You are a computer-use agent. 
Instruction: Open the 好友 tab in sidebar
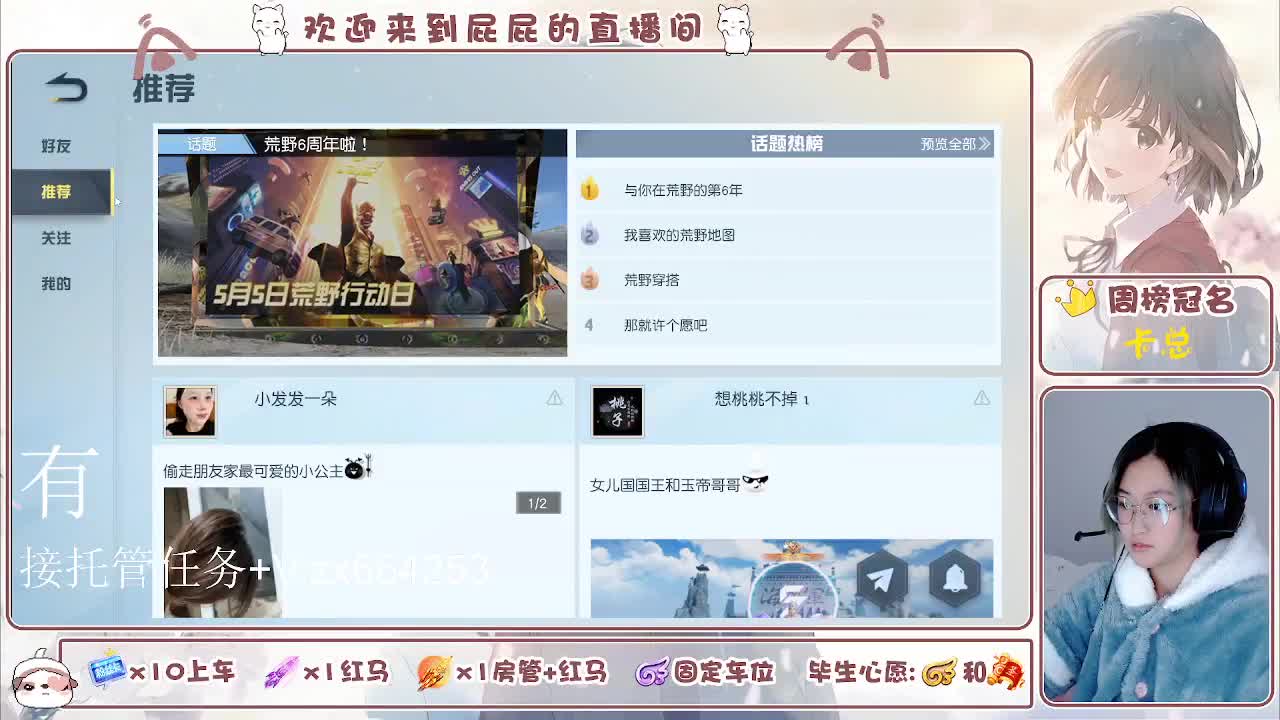(56, 146)
